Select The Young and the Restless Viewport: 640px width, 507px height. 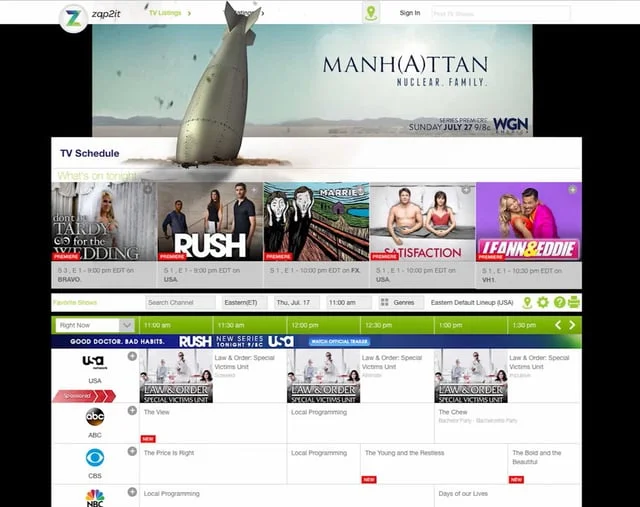pyautogui.click(x=404, y=453)
